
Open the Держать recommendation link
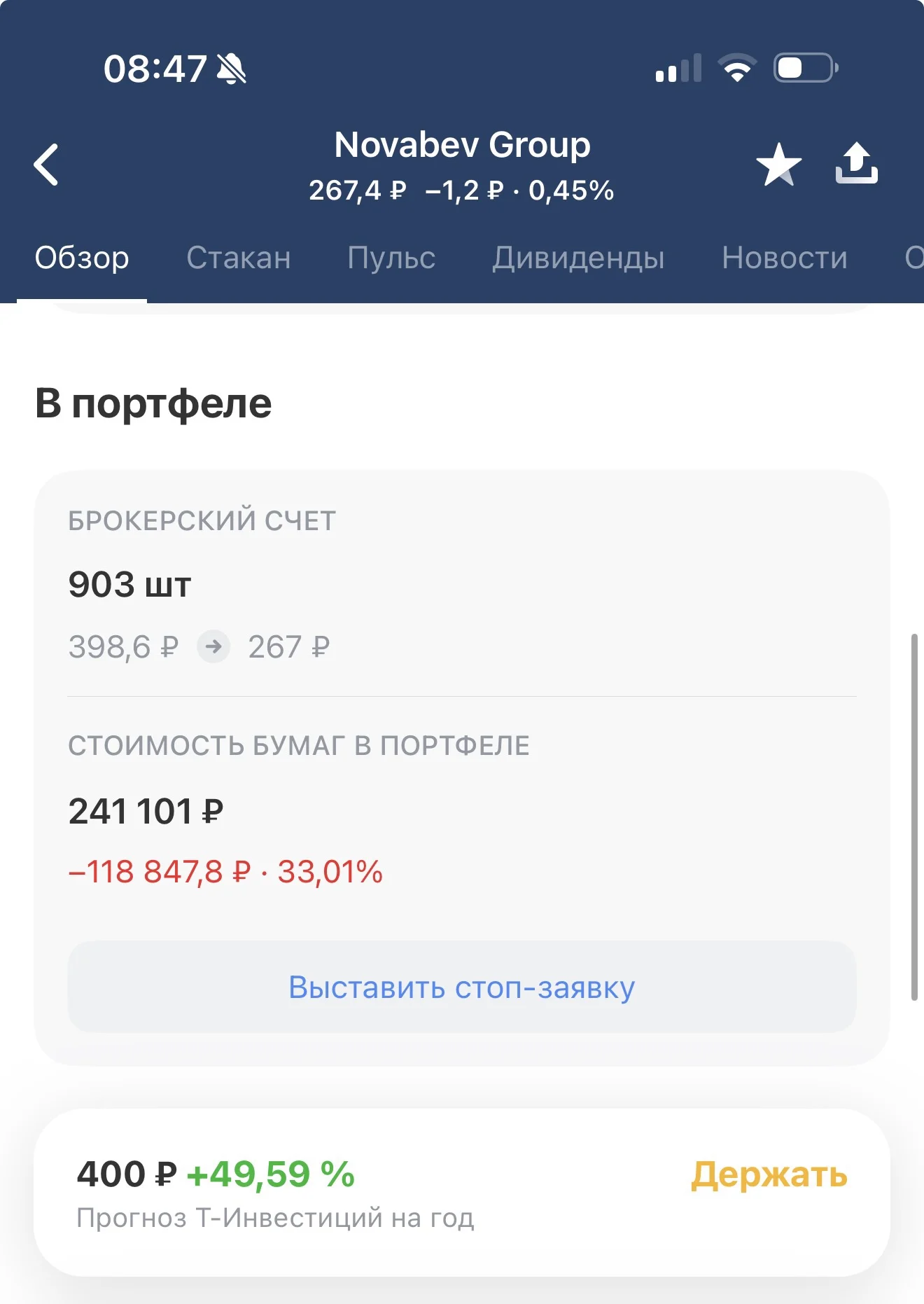(x=769, y=1174)
